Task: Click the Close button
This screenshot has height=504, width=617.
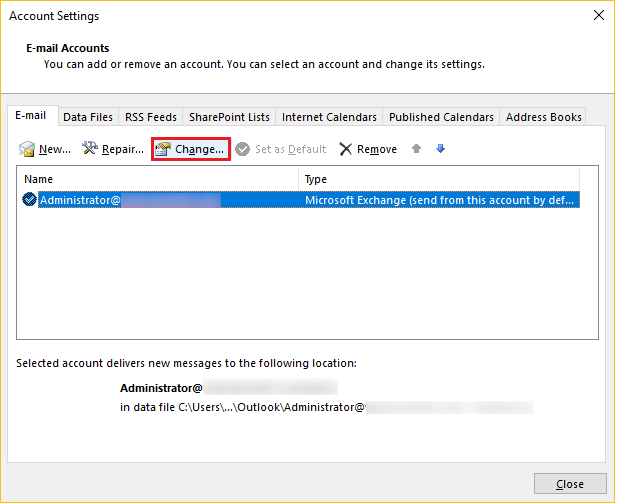Action: [570, 484]
